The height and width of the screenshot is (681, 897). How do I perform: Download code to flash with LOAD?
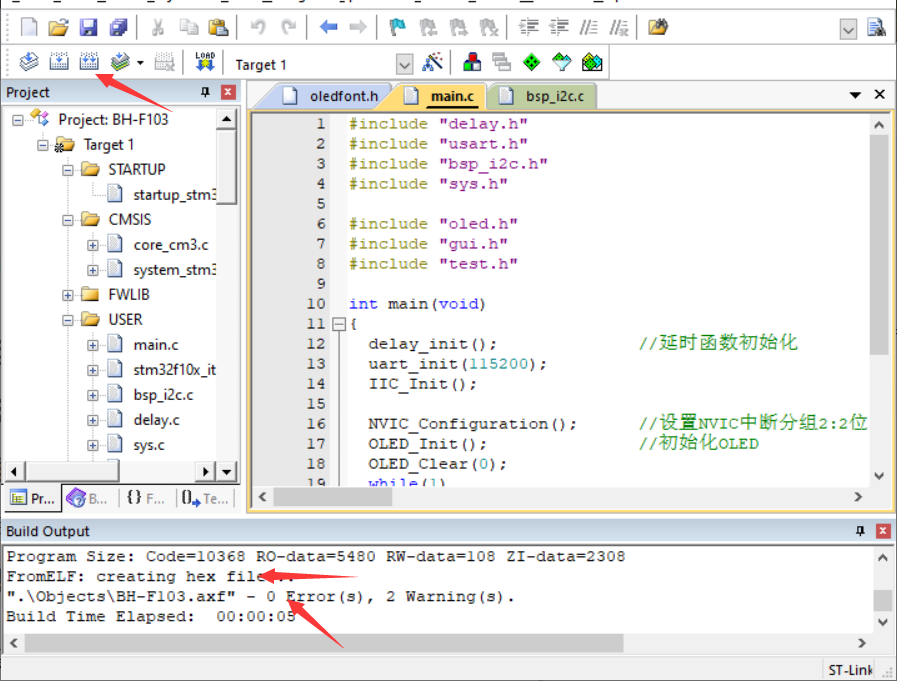(x=205, y=61)
